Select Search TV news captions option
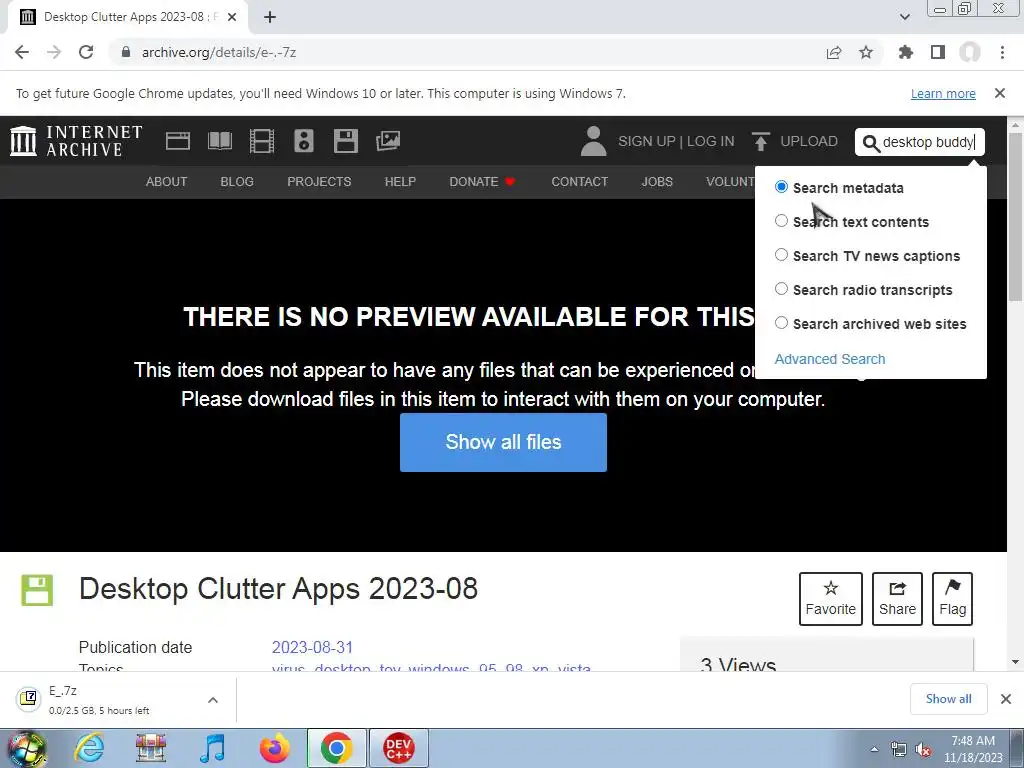Viewport: 1024px width, 768px height. coord(781,255)
